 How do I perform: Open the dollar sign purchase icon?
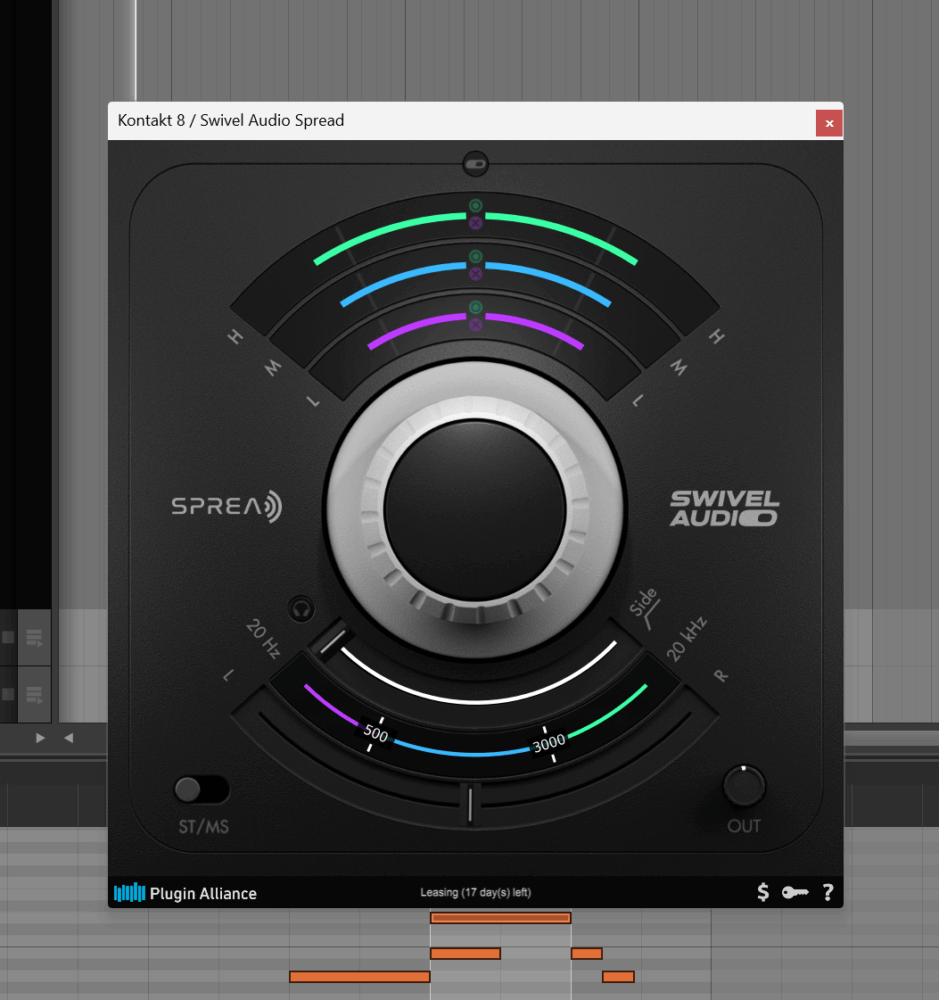[x=763, y=892]
